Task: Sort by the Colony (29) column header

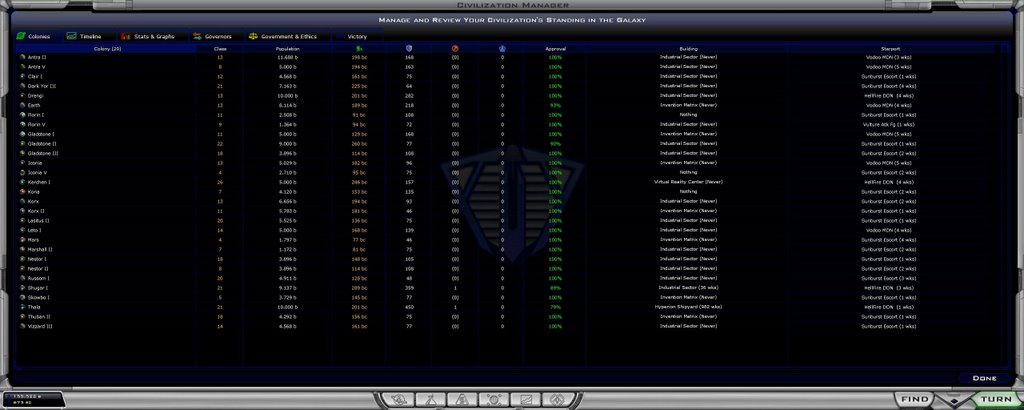Action: [x=106, y=49]
